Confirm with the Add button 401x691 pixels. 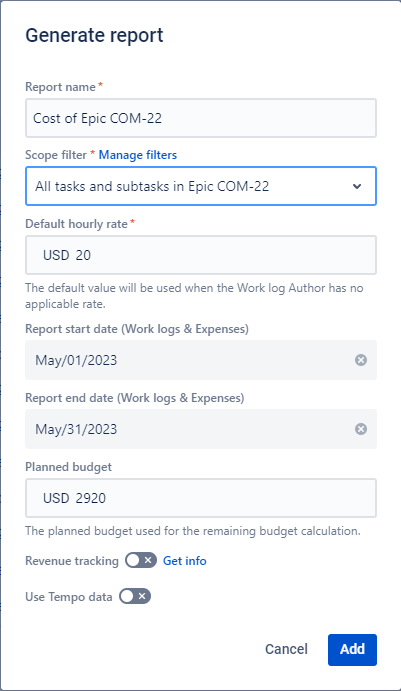coord(352,650)
